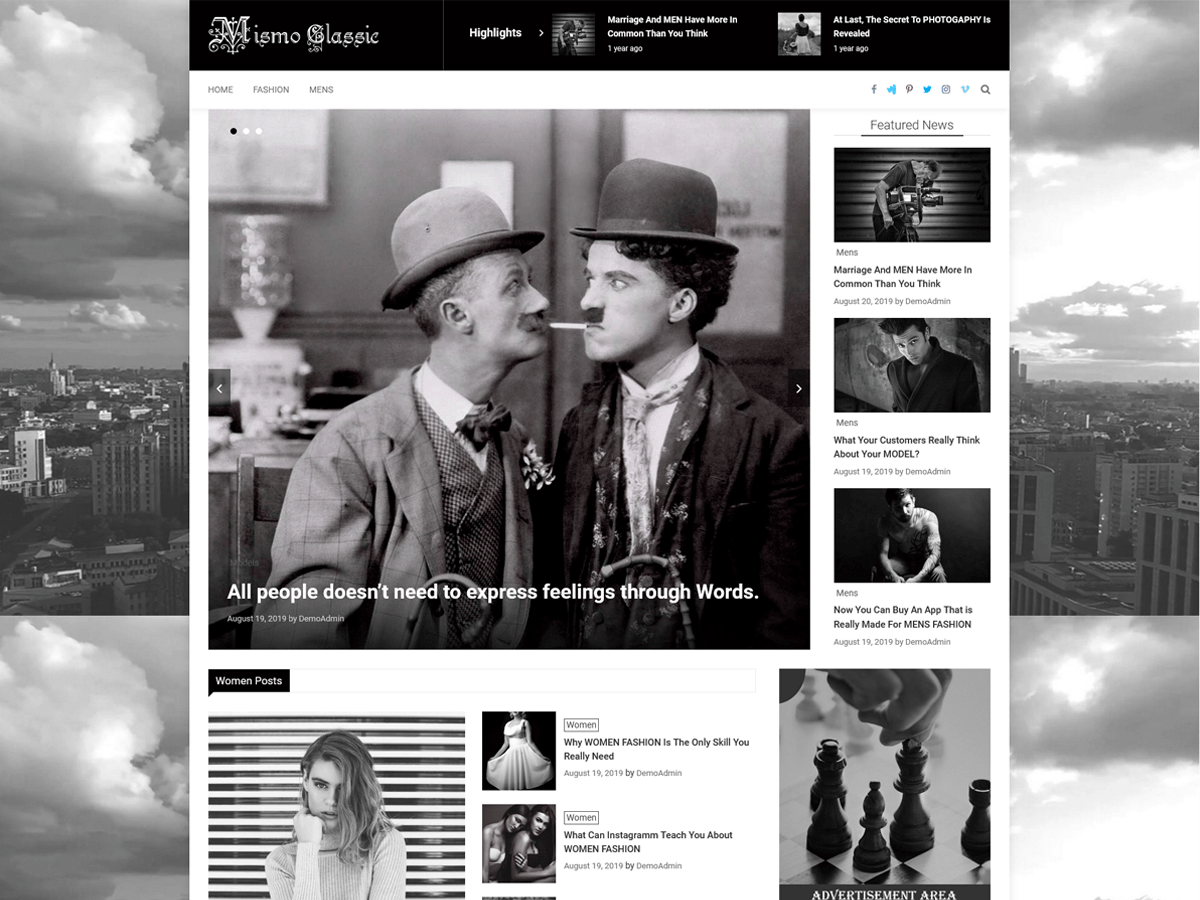Screen dimensions: 1200x900
Task: Open the Instagram social icon
Action: pyautogui.click(x=946, y=90)
